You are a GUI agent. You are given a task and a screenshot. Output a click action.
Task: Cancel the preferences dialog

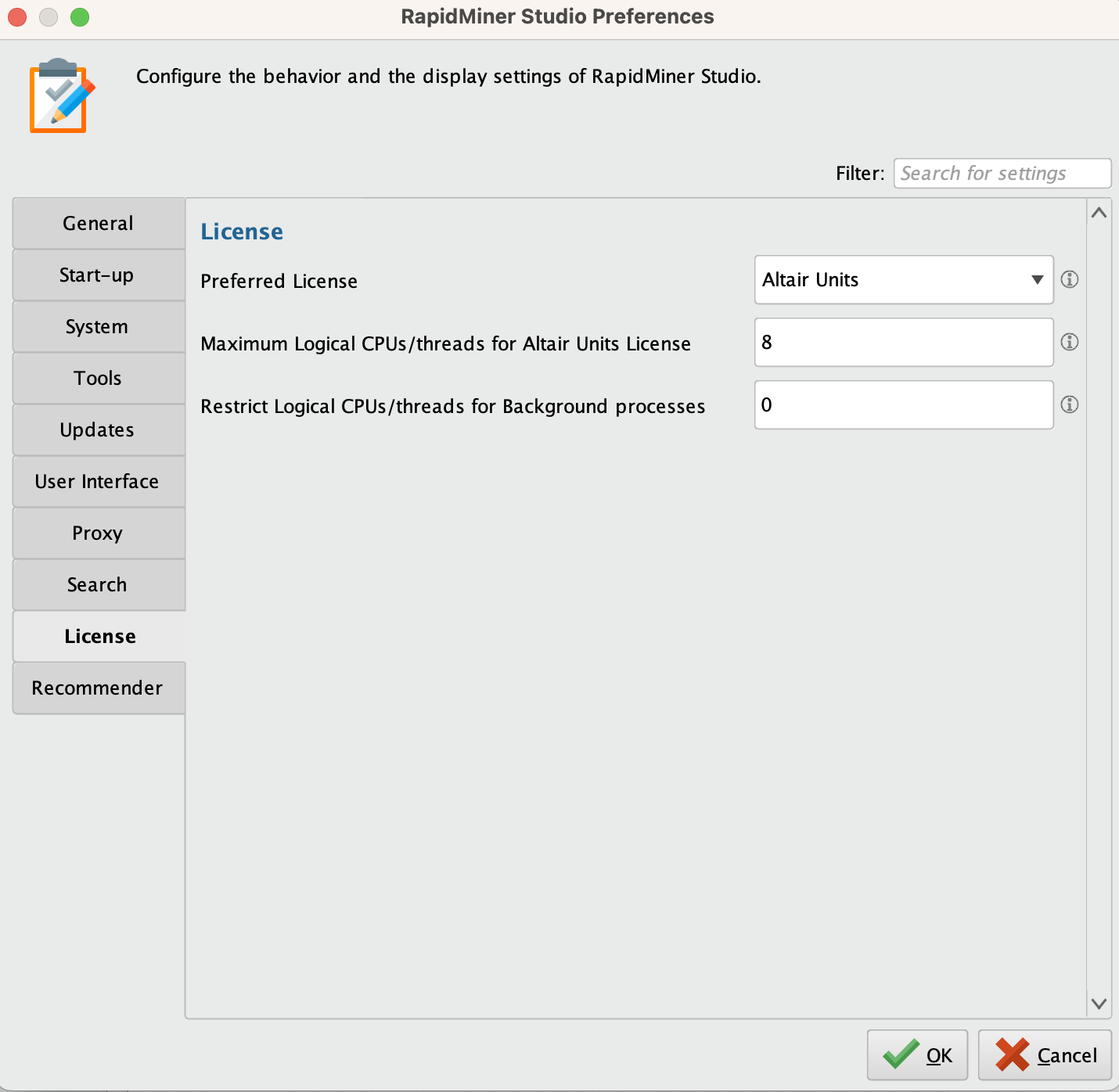(1045, 1055)
